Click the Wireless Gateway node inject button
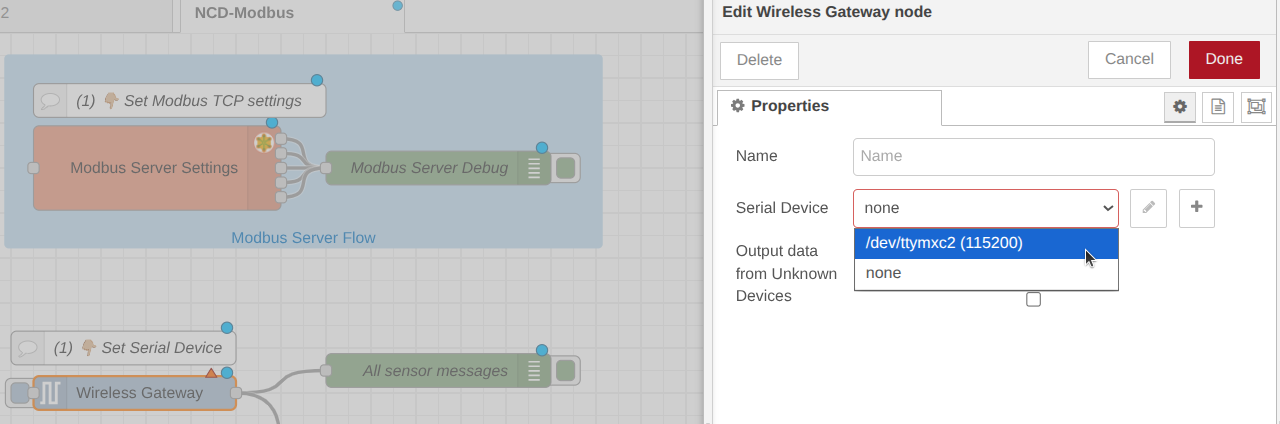 pos(19,393)
